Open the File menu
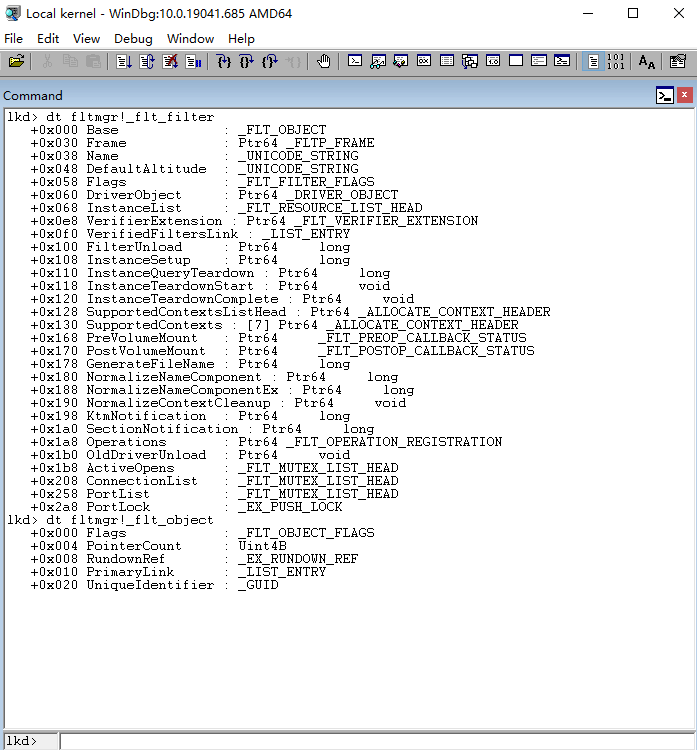This screenshot has width=697, height=750. tap(13, 39)
